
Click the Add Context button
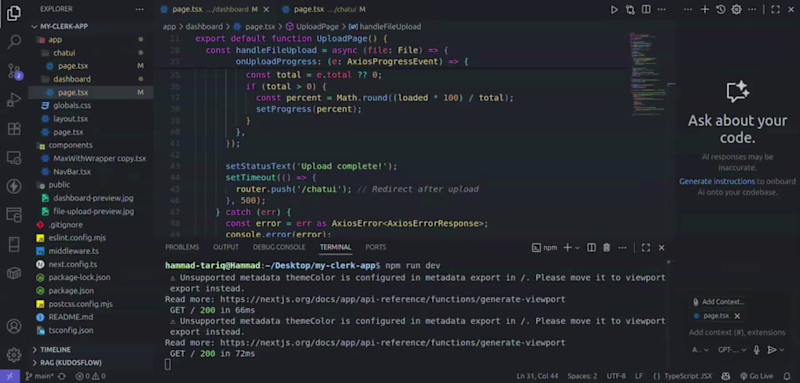pos(719,302)
